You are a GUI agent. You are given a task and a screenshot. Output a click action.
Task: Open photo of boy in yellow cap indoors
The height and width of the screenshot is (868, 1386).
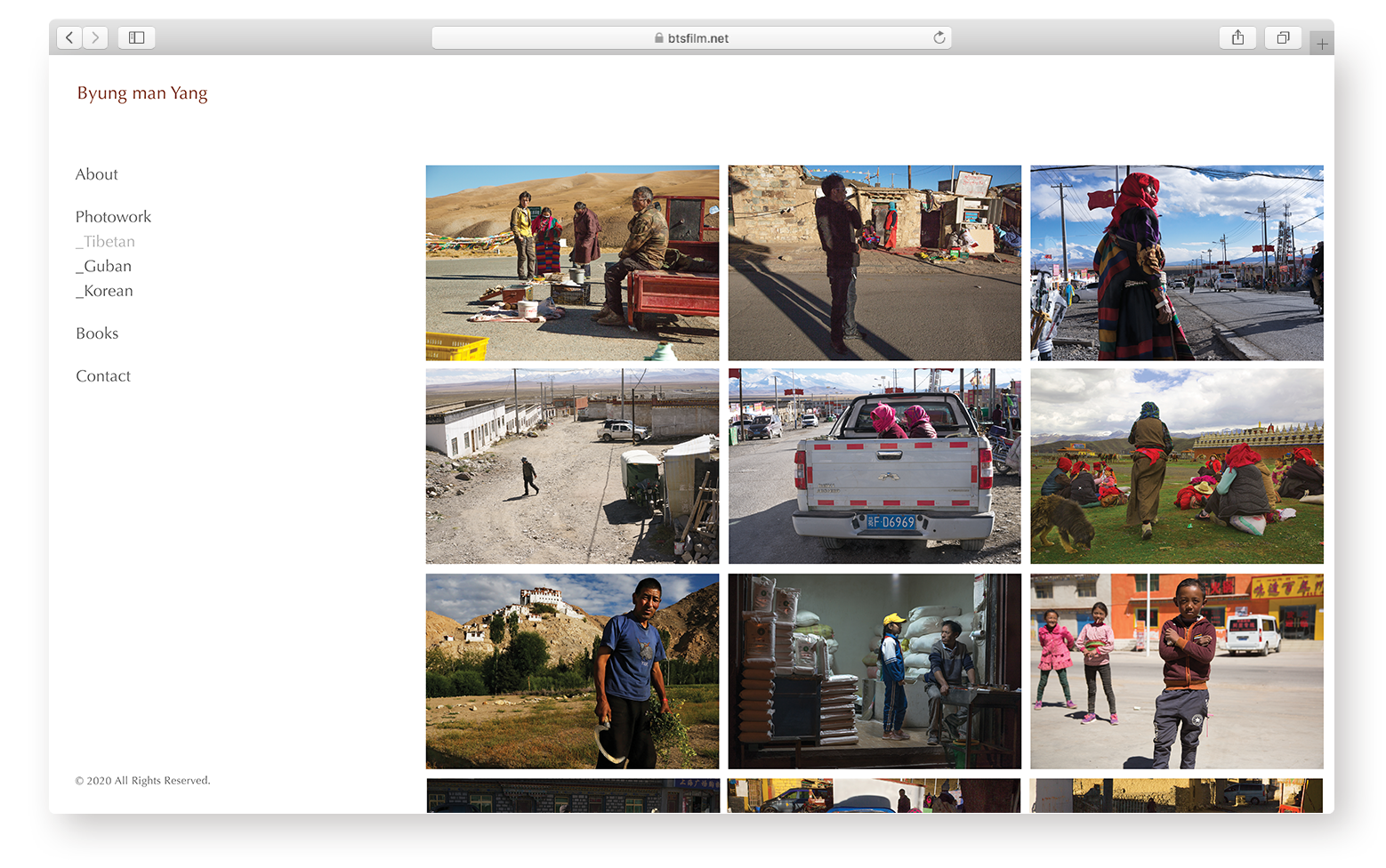coord(874,671)
